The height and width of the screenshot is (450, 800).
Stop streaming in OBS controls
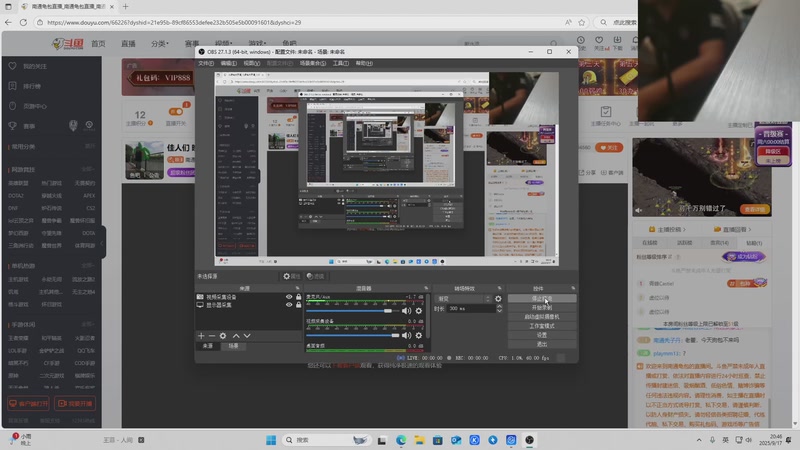click(542, 298)
